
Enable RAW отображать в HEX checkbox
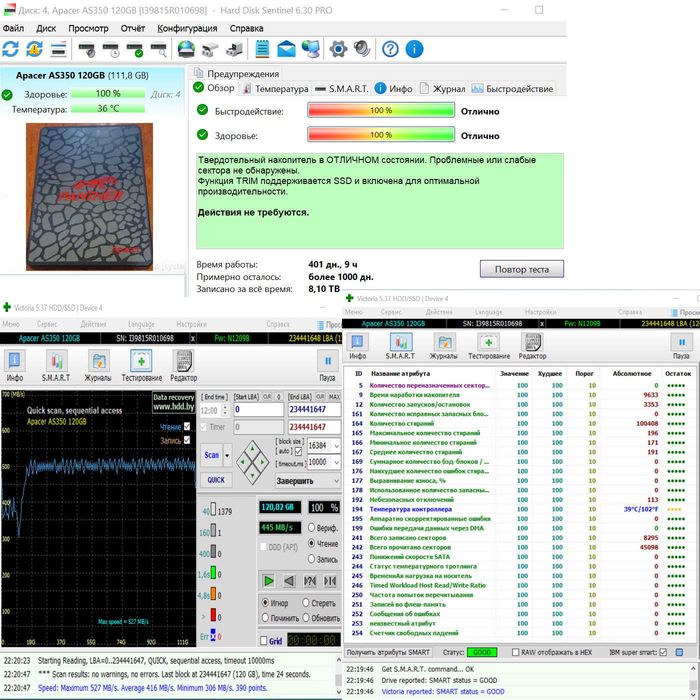515,652
